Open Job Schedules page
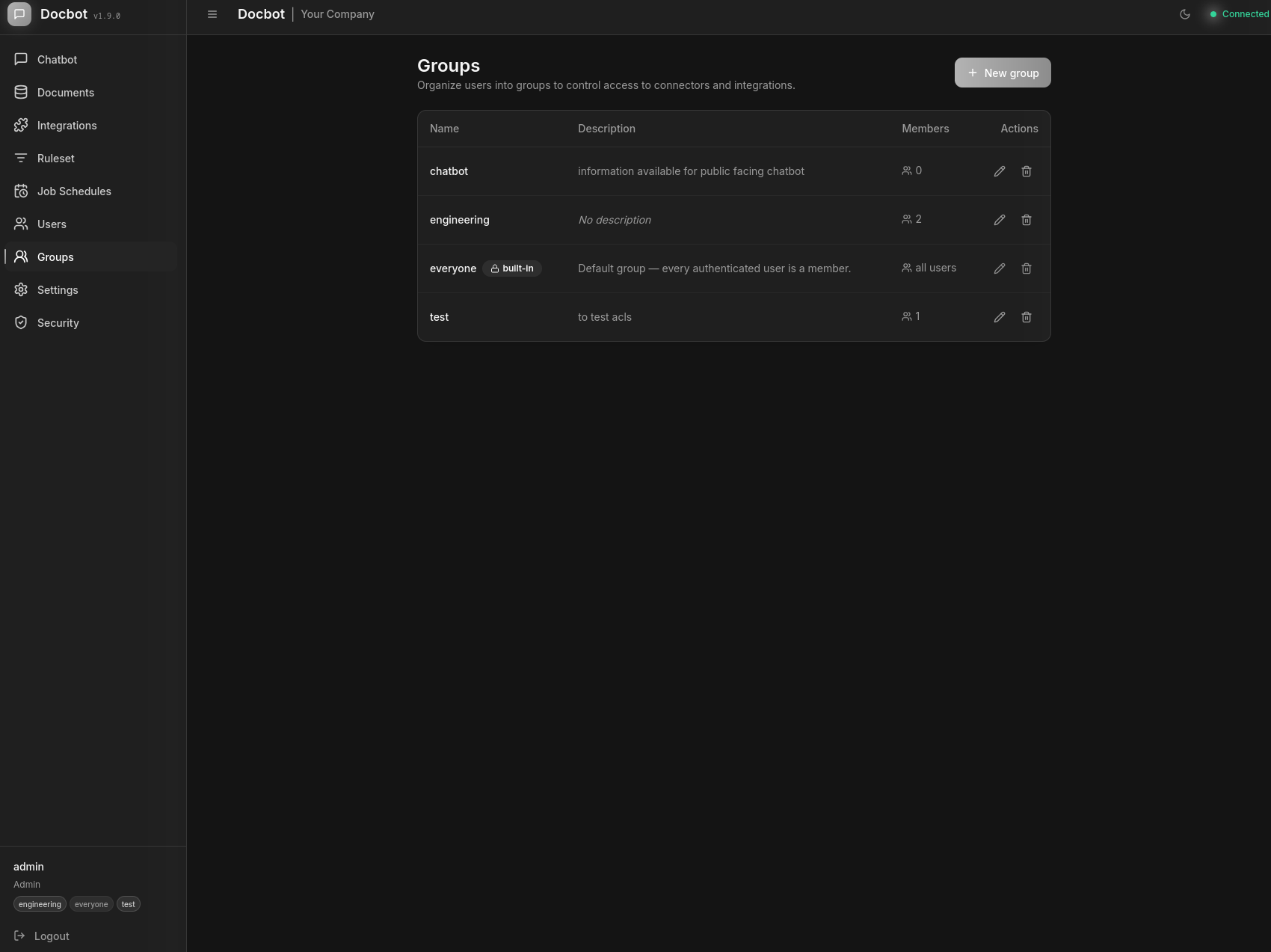This screenshot has height=952, width=1271. 90,191
